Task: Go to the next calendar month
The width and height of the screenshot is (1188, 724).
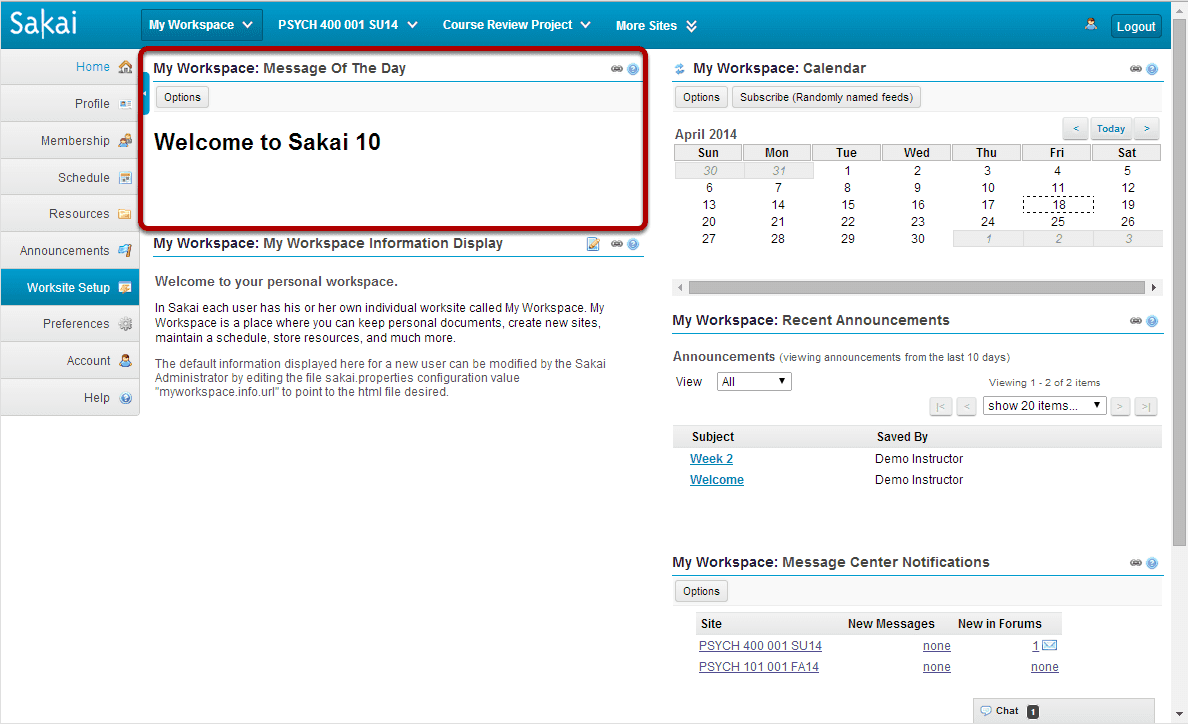Action: tap(1146, 129)
